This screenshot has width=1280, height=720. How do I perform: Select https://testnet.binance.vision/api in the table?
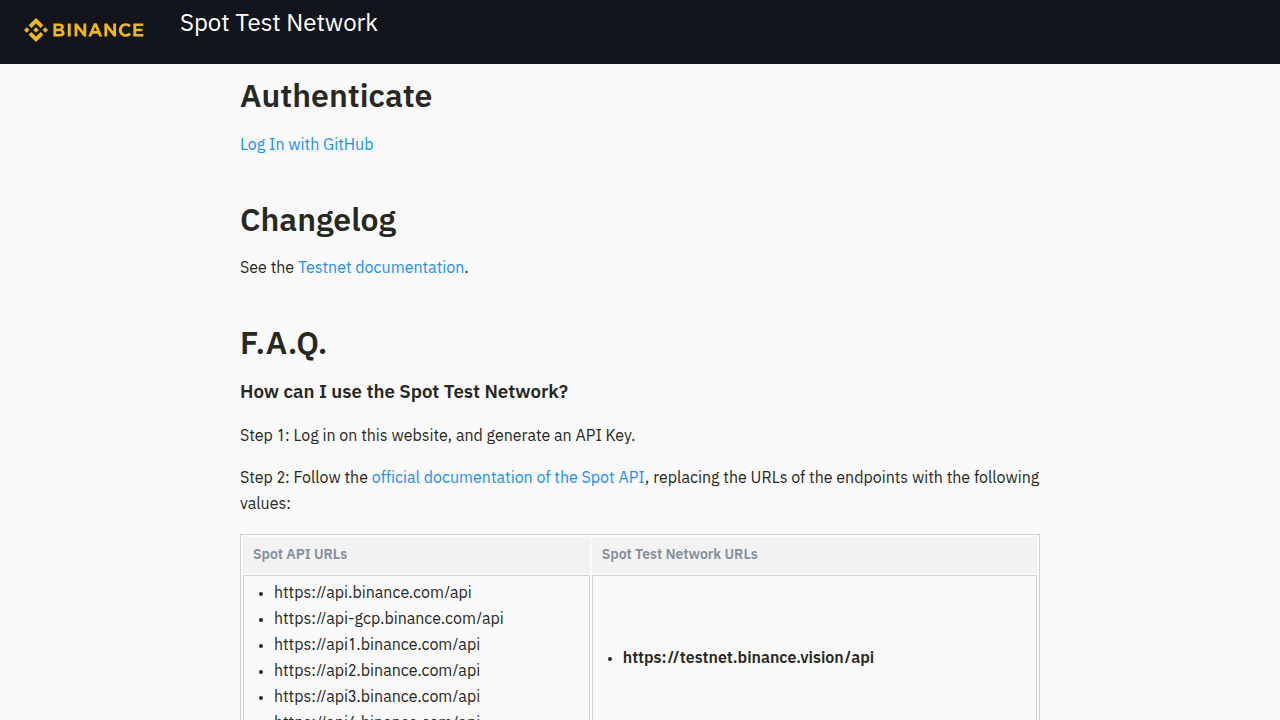[748, 657]
